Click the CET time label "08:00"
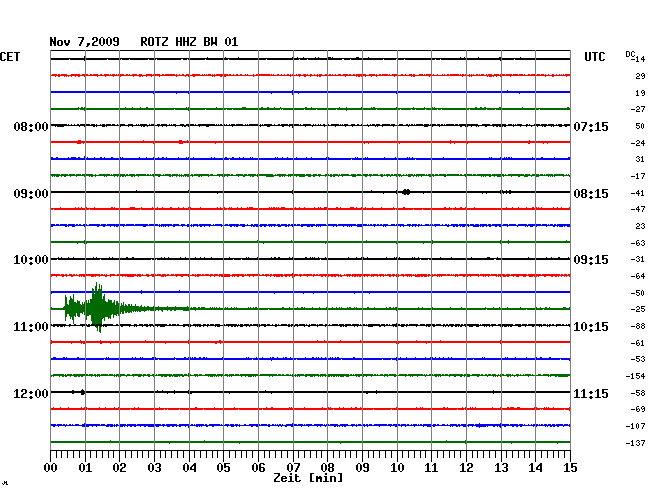Image resolution: width=650 pixels, height=494 pixels. (x=31, y=126)
